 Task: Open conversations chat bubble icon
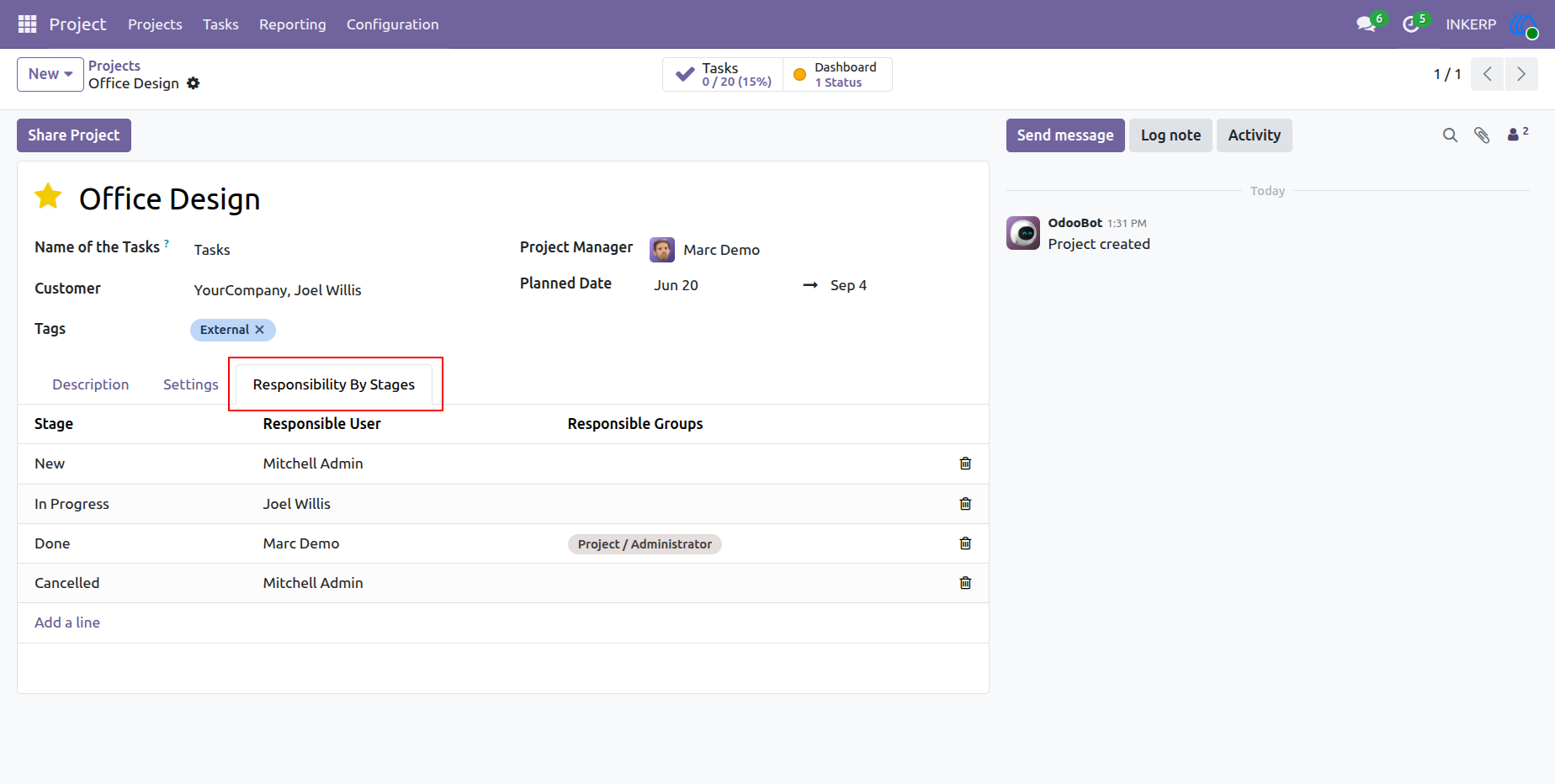1367,24
